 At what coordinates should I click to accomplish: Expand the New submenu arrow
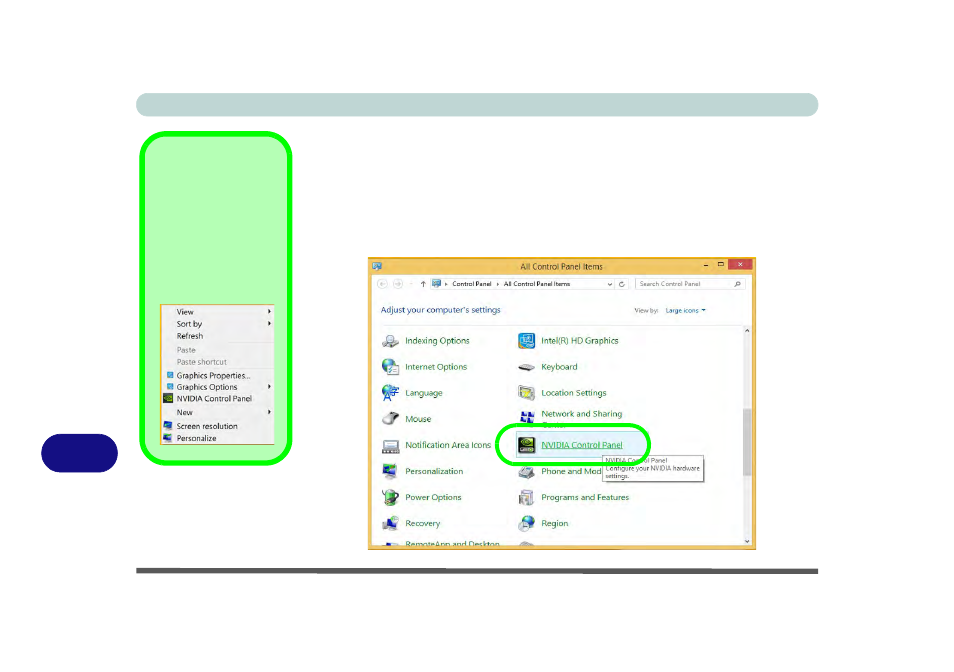270,412
